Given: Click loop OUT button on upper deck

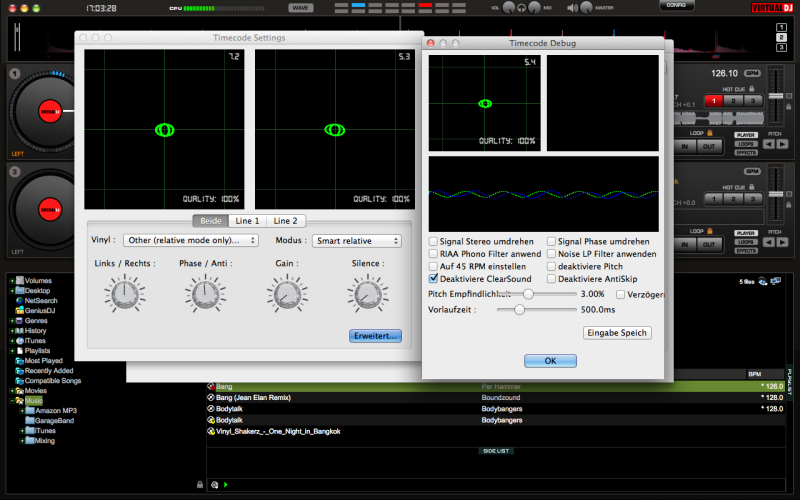Looking at the screenshot, I should point(709,146).
